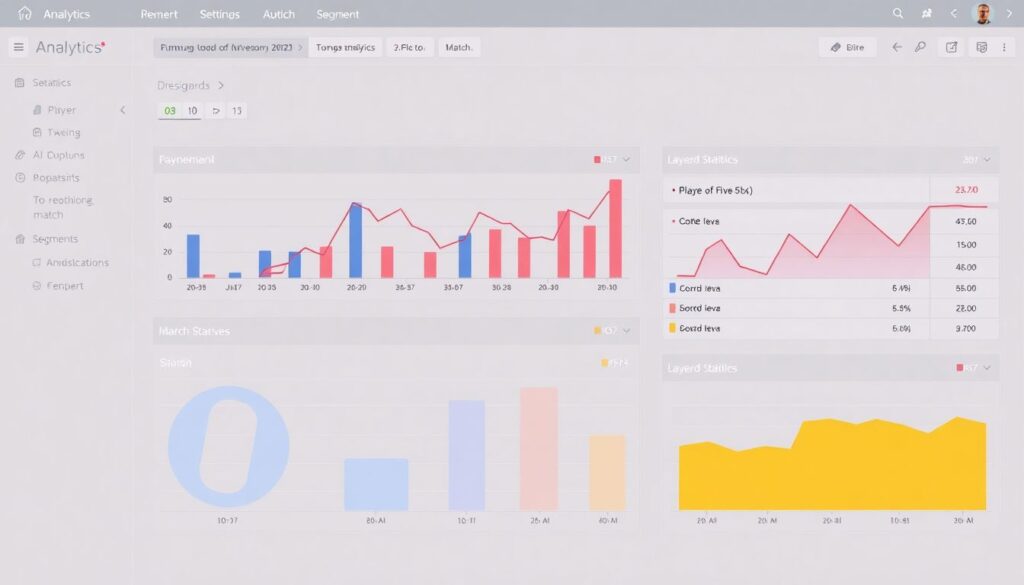This screenshot has width=1024, height=585.
Task: Open the hamburger menu next to Analytics
Action: click(18, 47)
